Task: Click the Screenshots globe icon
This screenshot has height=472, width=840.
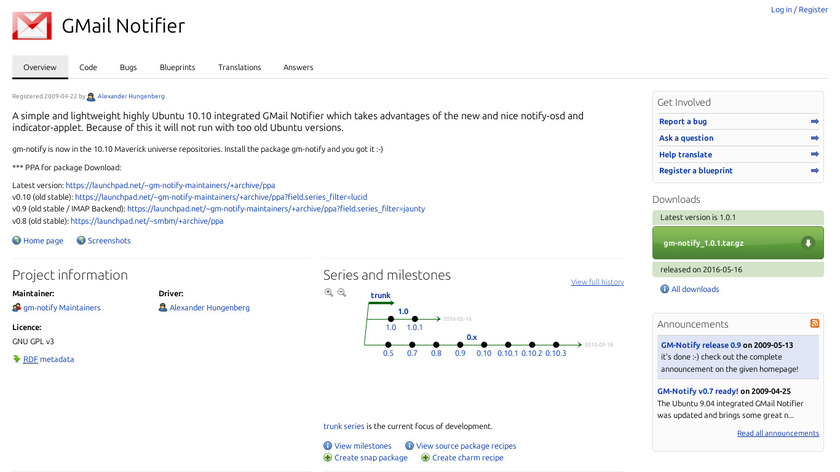Action: [x=81, y=241]
